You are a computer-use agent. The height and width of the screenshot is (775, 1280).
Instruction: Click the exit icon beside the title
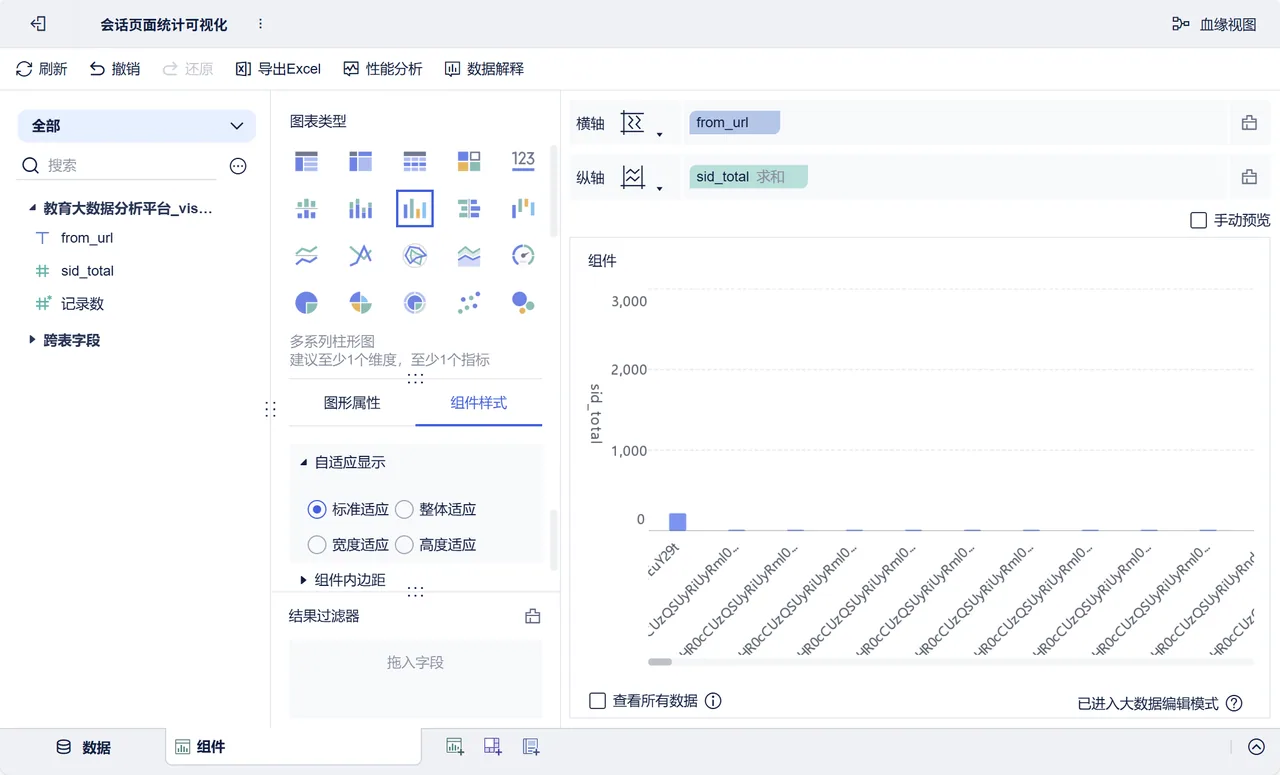[38, 24]
